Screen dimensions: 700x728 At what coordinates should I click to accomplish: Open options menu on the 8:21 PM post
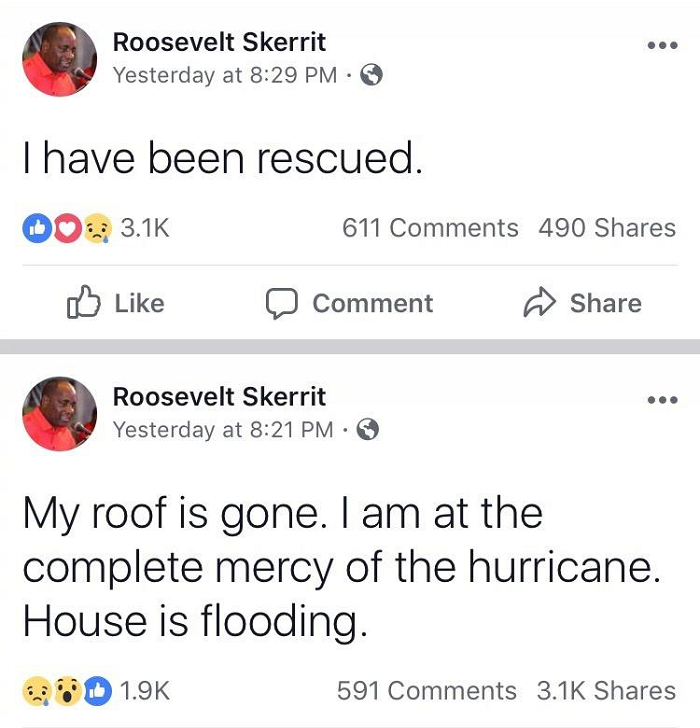662,400
